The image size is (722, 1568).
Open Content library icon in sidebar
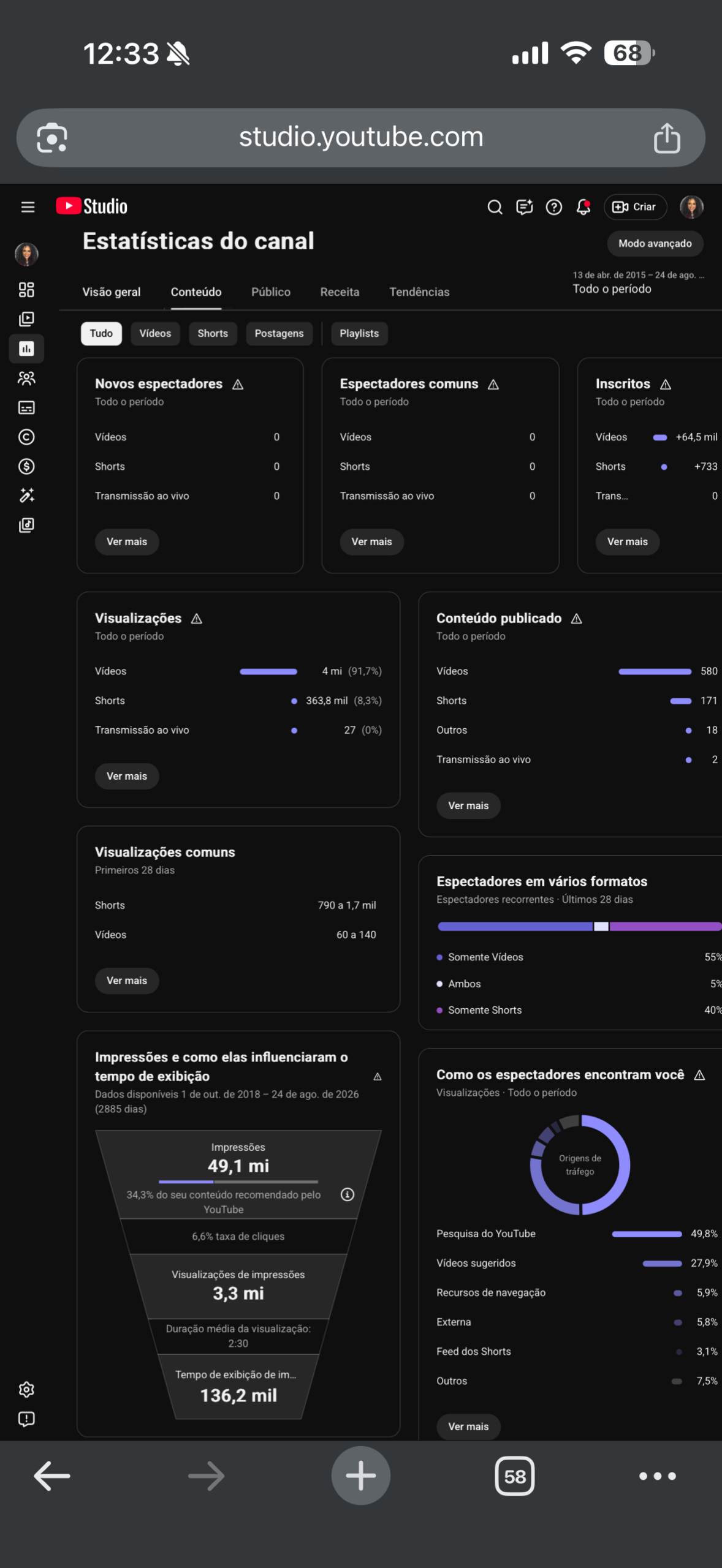click(x=26, y=319)
